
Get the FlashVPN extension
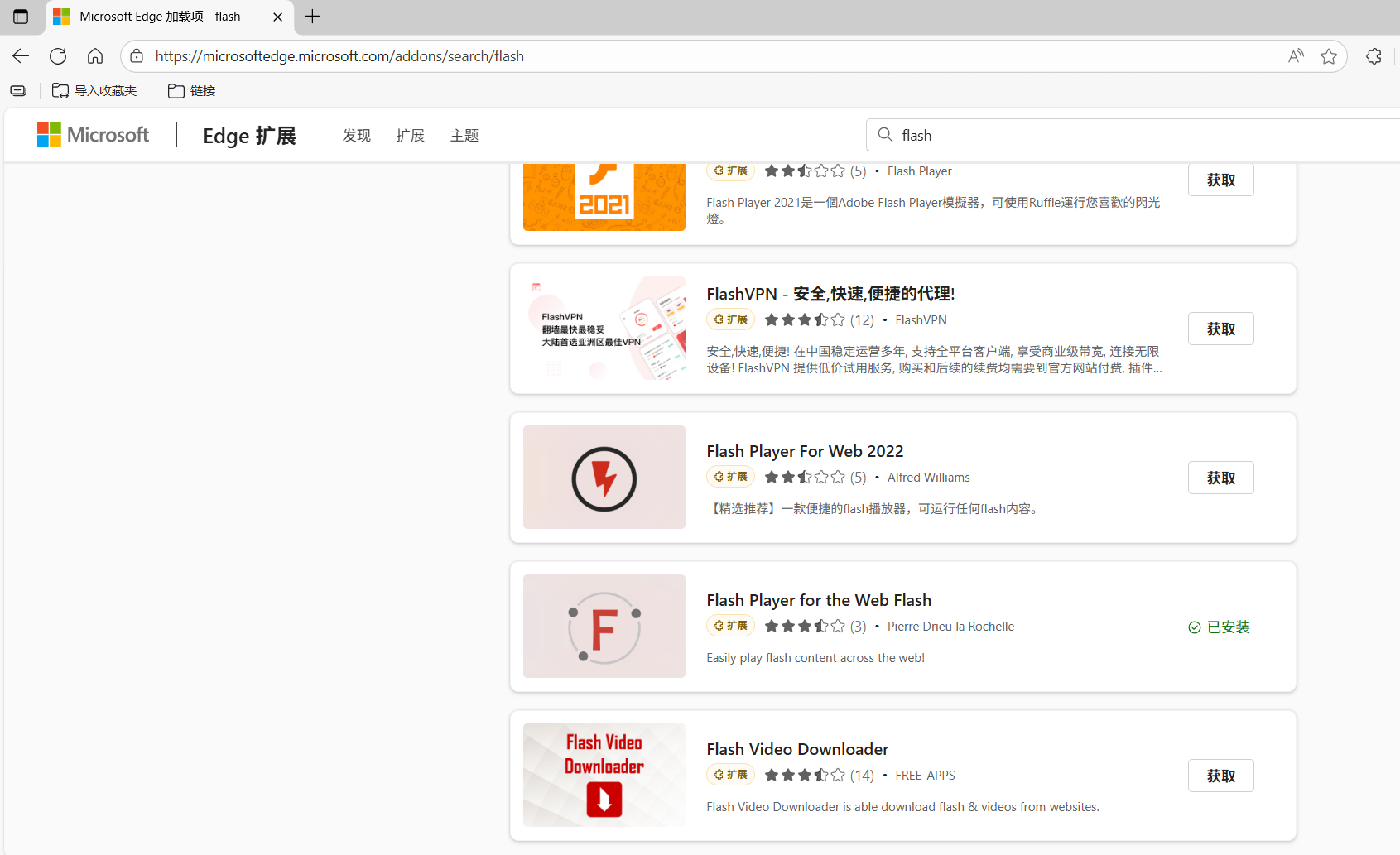point(1221,329)
